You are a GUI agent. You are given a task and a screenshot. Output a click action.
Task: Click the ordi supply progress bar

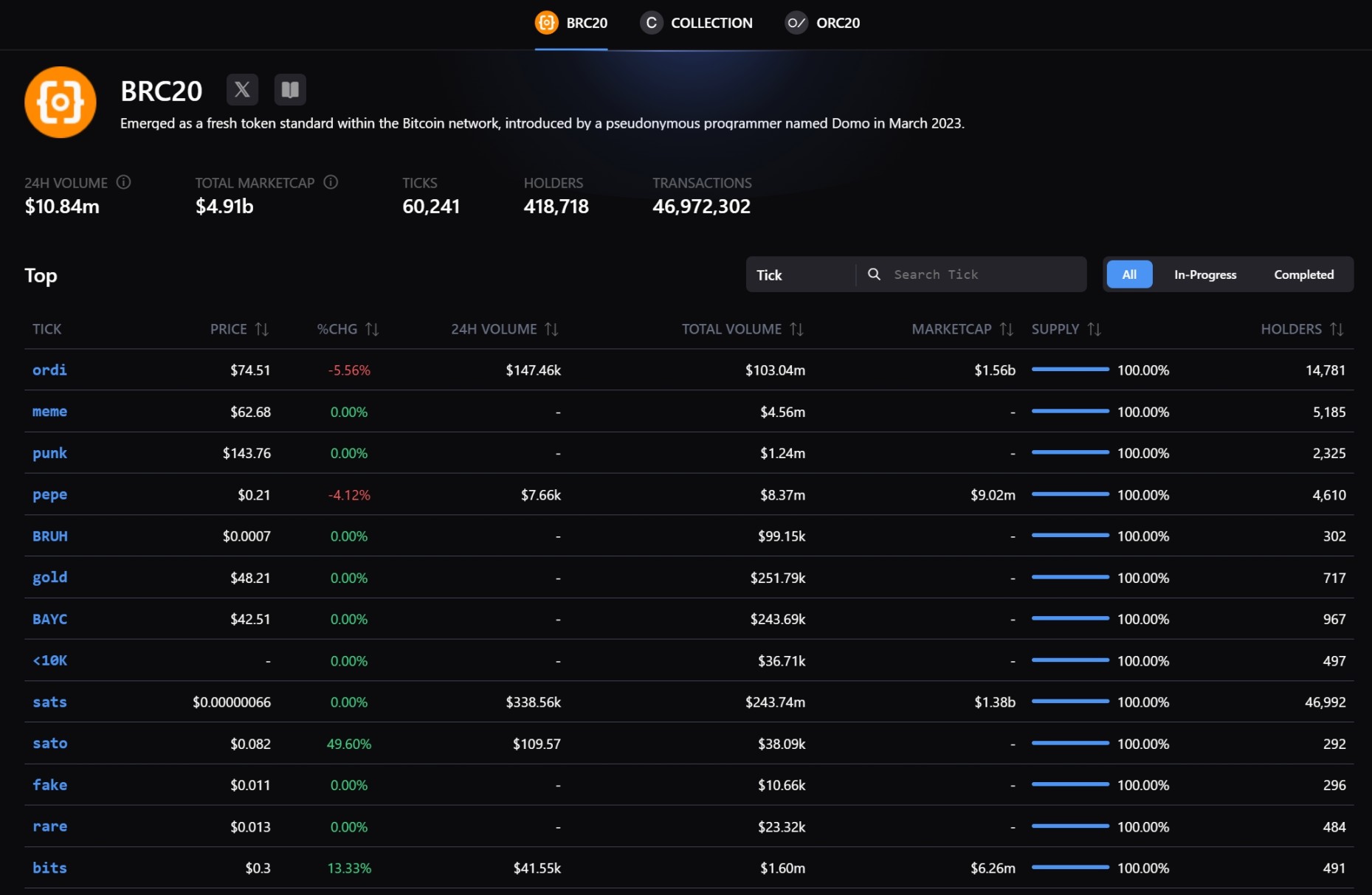click(x=1070, y=369)
